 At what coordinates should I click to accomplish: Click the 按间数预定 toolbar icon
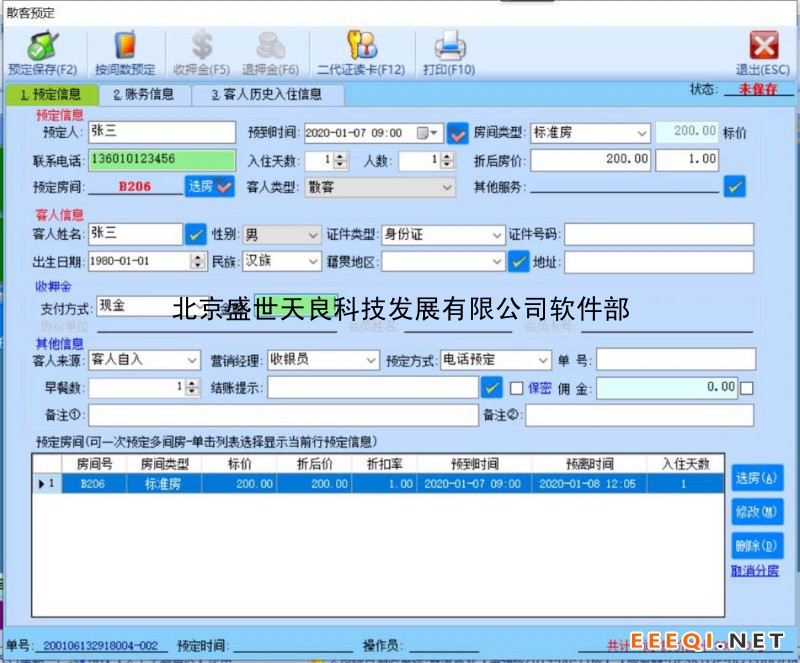(125, 47)
